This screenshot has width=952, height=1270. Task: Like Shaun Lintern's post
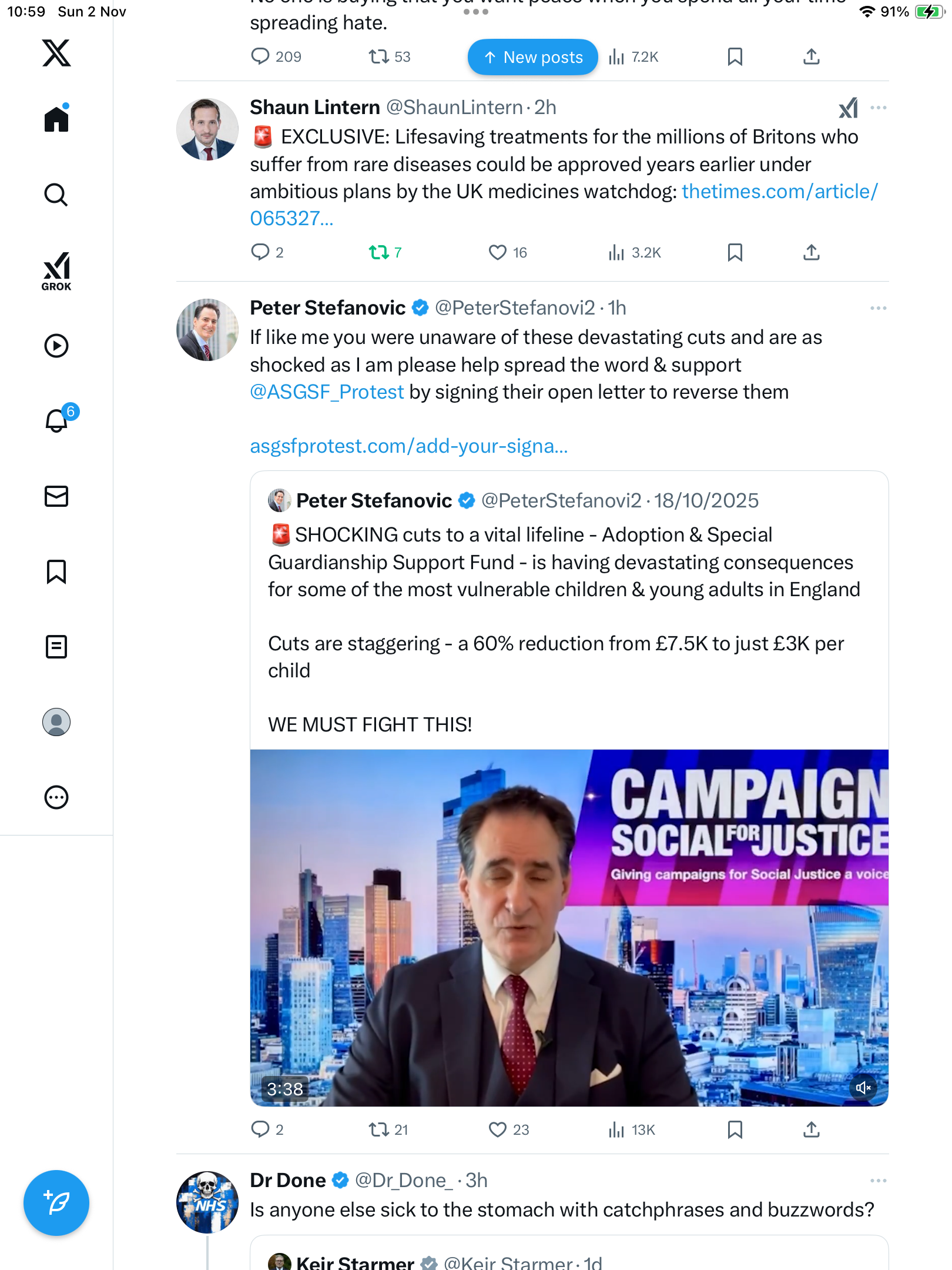pos(497,252)
